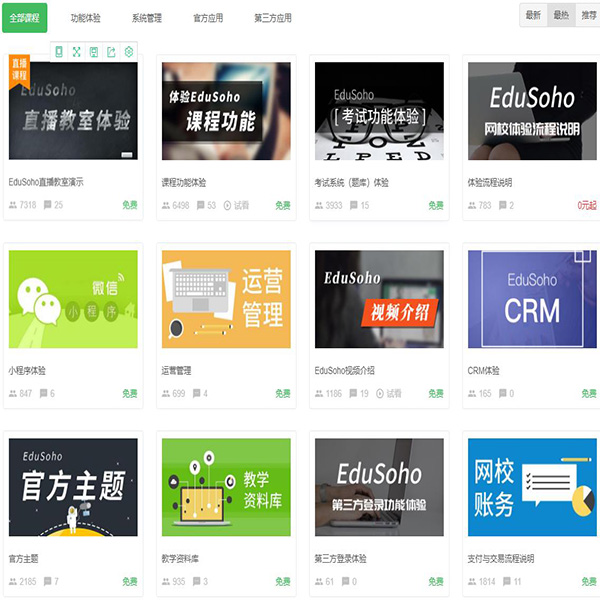Select the 全部课程 category tab
600x600 pixels.
click(24, 18)
